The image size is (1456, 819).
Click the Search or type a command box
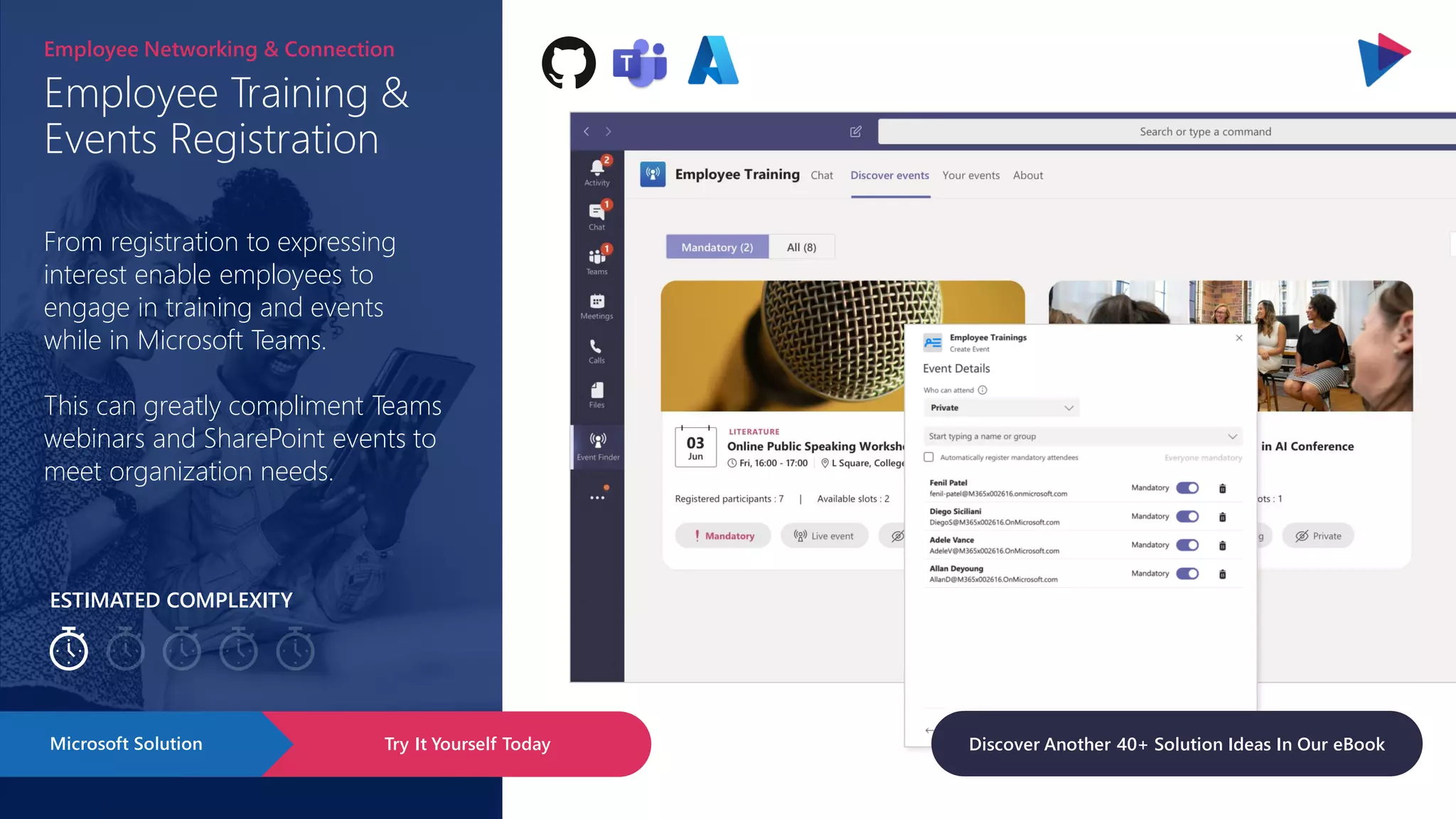click(x=1166, y=132)
